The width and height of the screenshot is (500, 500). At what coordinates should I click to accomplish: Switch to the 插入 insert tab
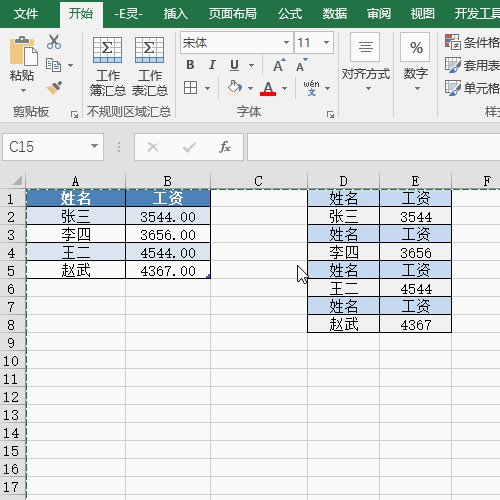[x=176, y=14]
